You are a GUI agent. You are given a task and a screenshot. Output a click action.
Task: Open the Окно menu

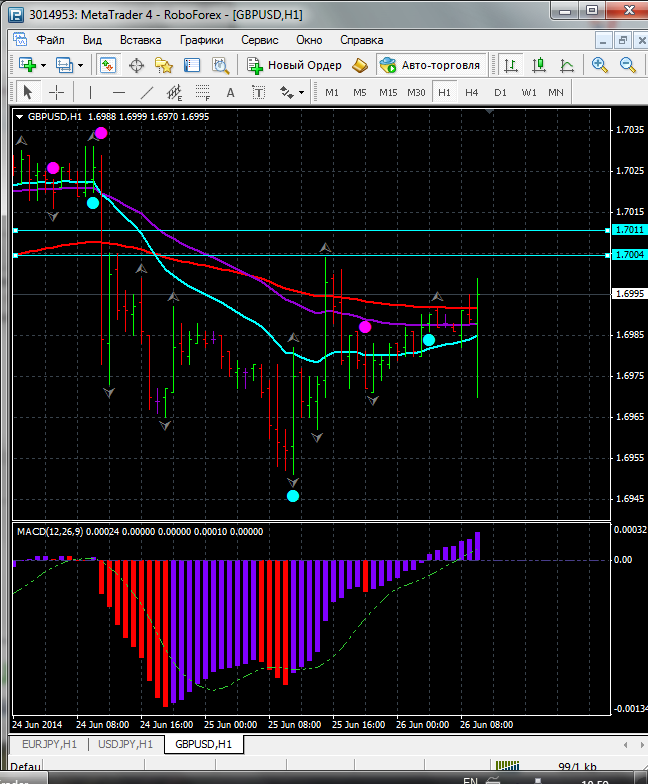309,40
